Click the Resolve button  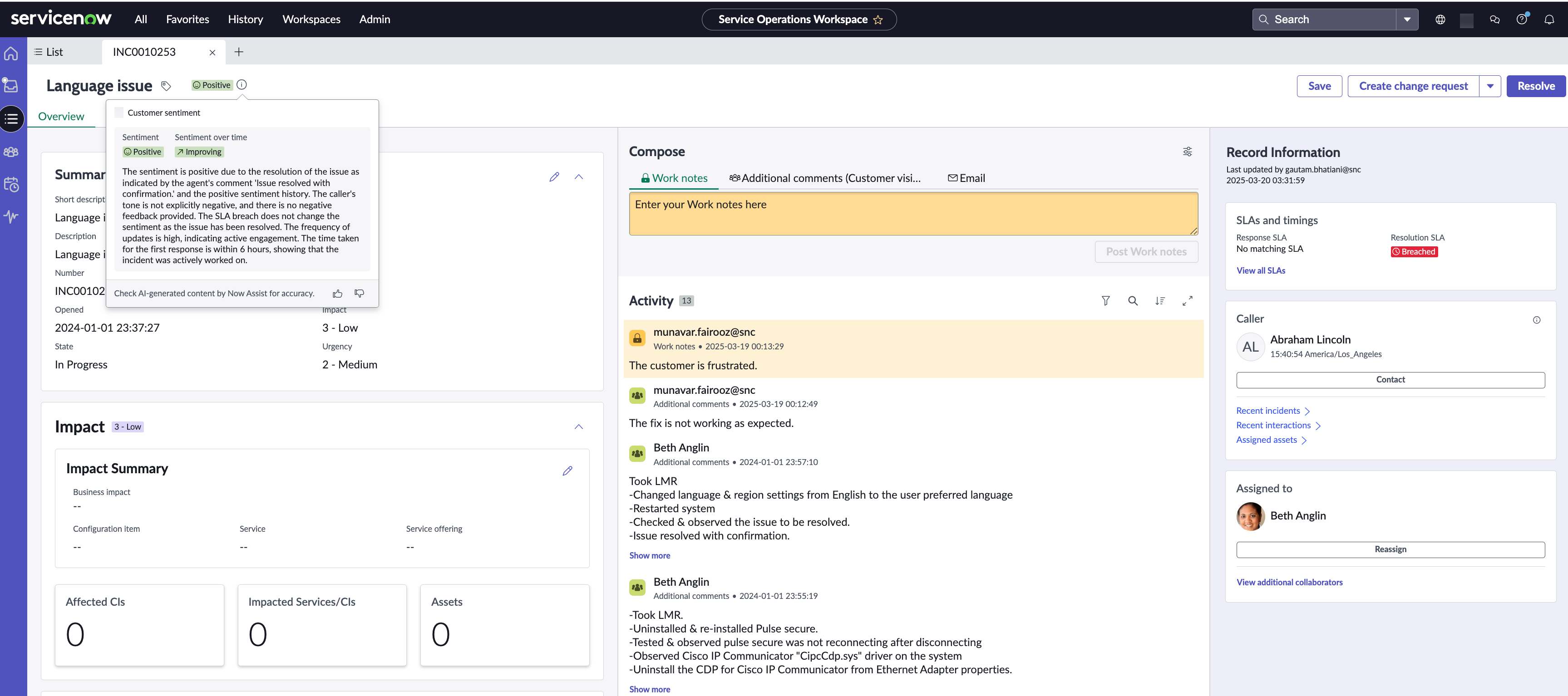coord(1536,86)
